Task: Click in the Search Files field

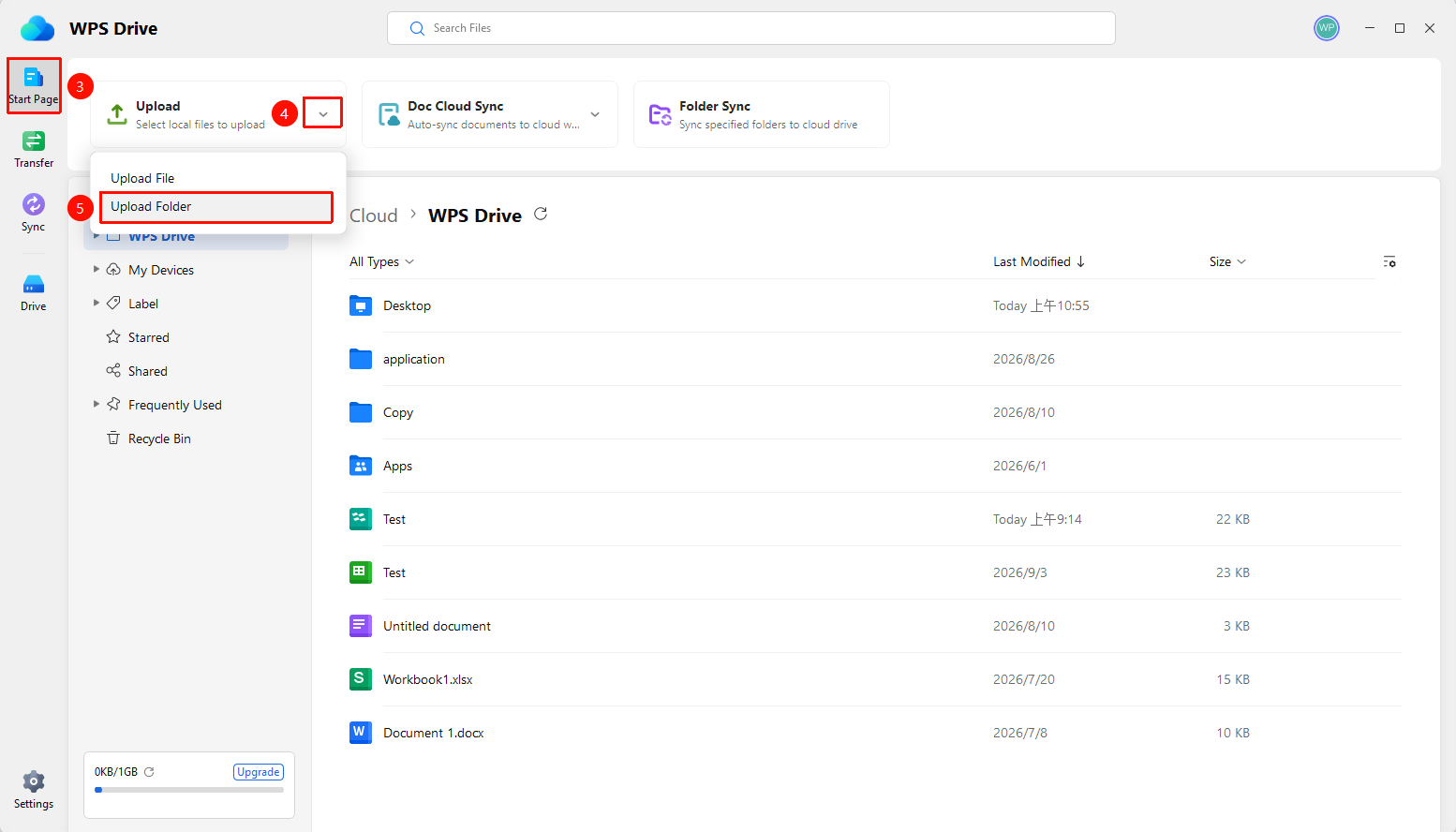Action: click(x=751, y=28)
